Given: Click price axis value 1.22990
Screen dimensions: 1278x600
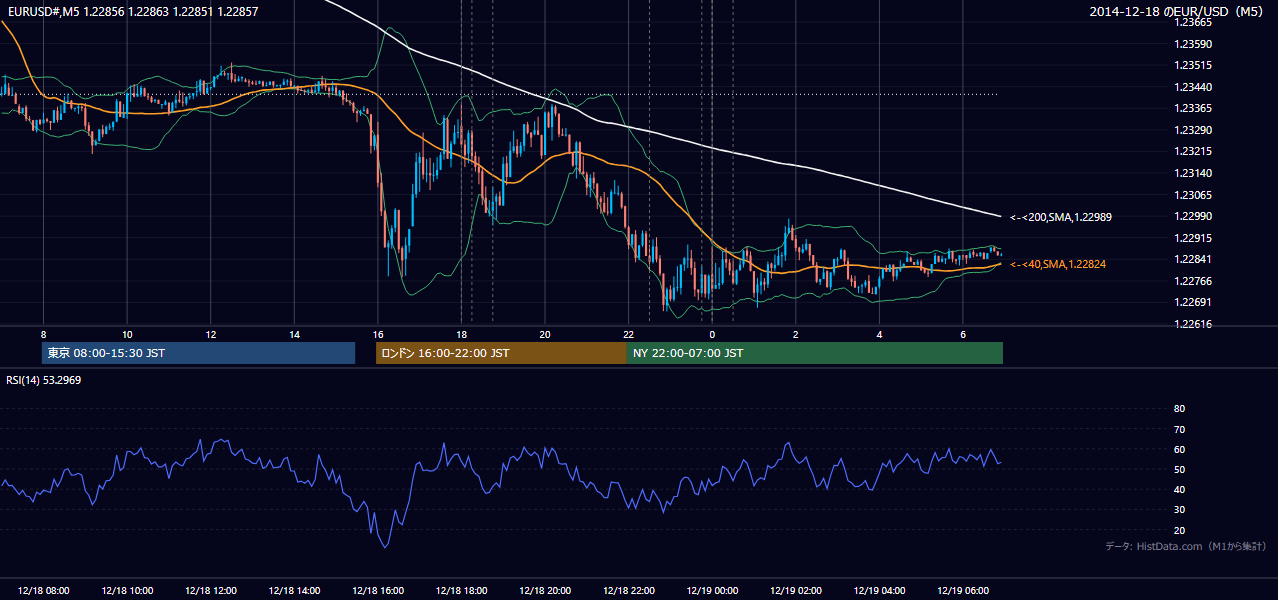Looking at the screenshot, I should 1193,216.
